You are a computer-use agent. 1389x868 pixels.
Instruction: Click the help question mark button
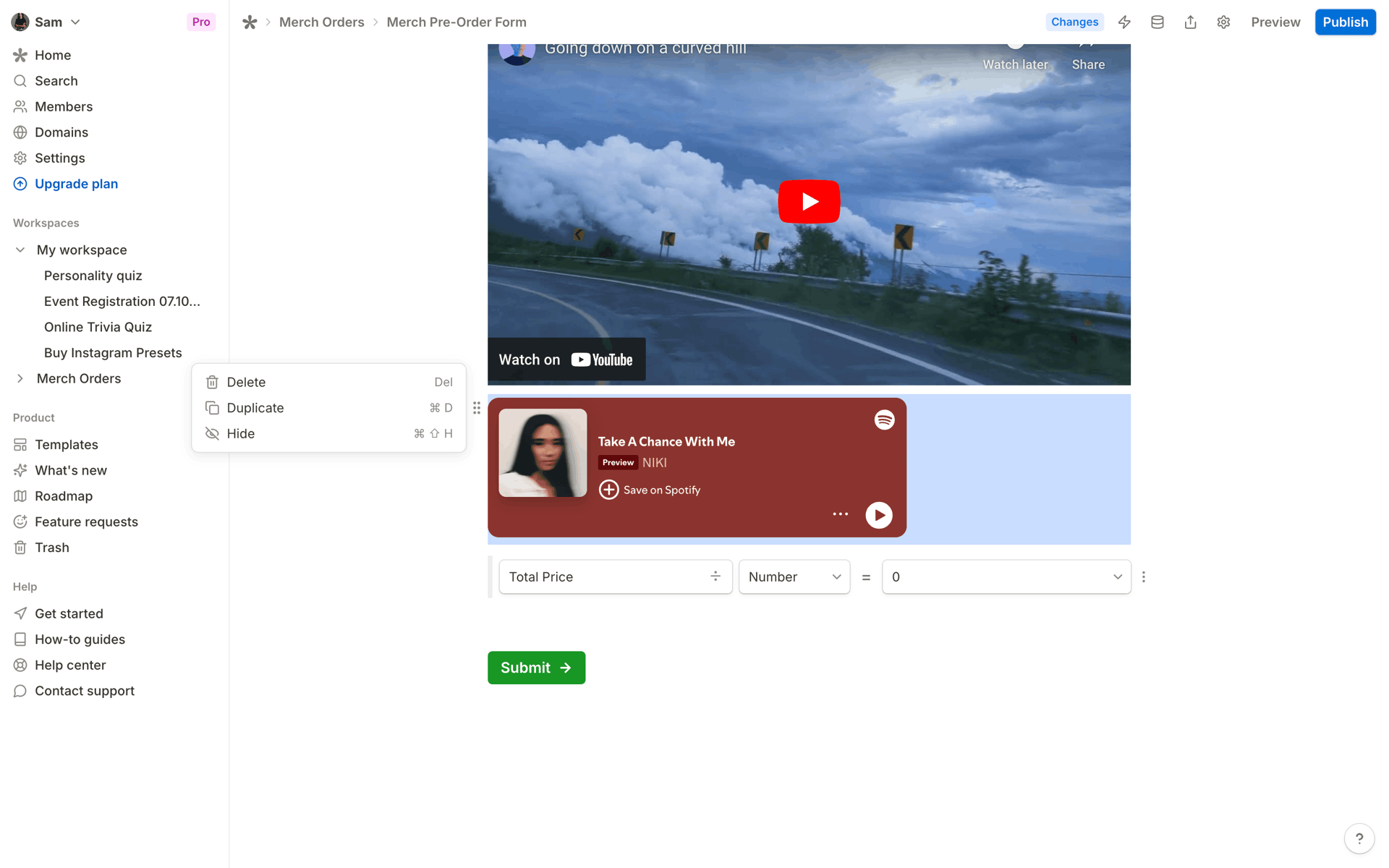click(1359, 838)
